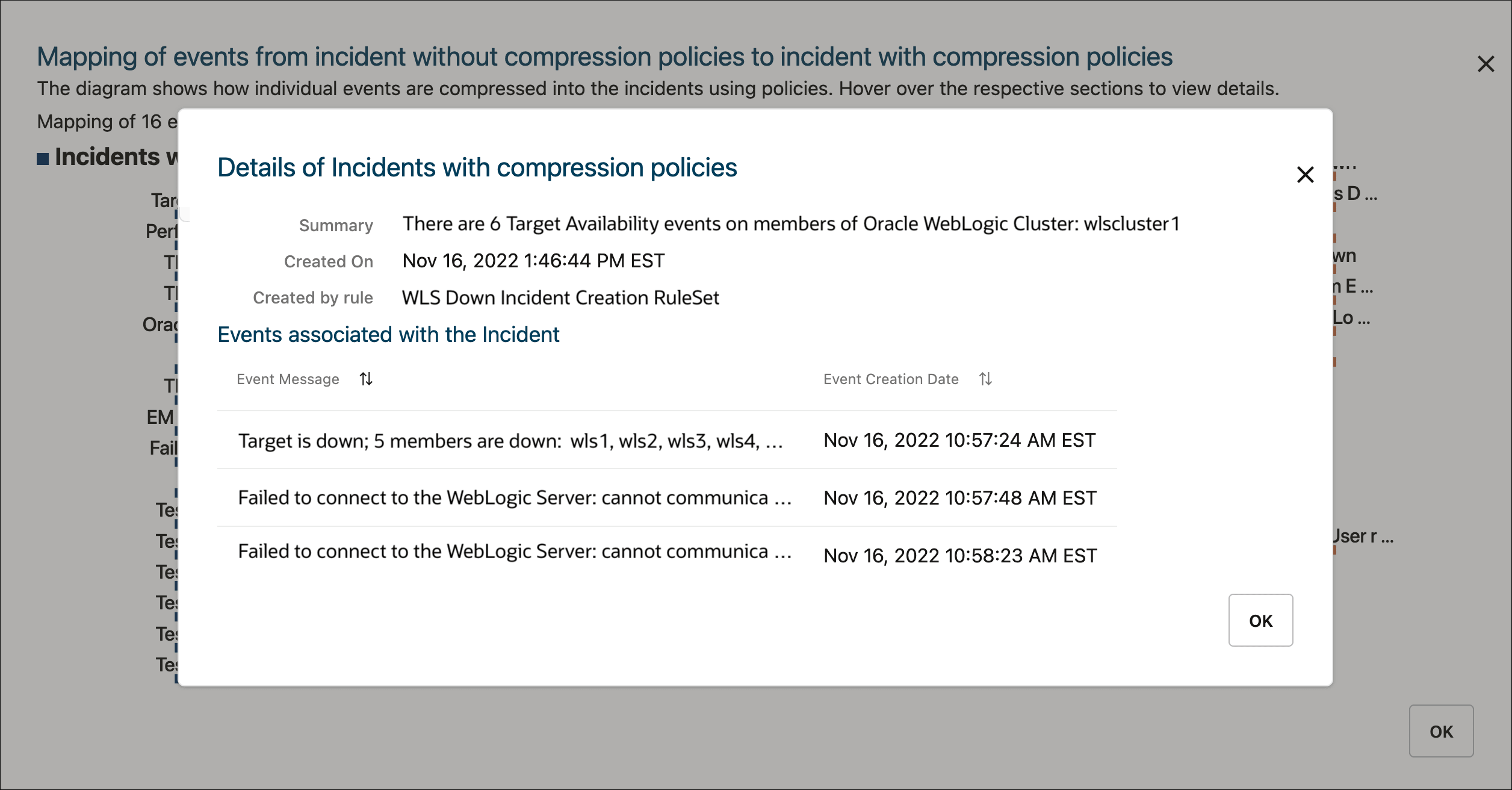This screenshot has height=790, width=1512.
Task: Click the 'Details of Incidents' dialog title
Action: (477, 167)
